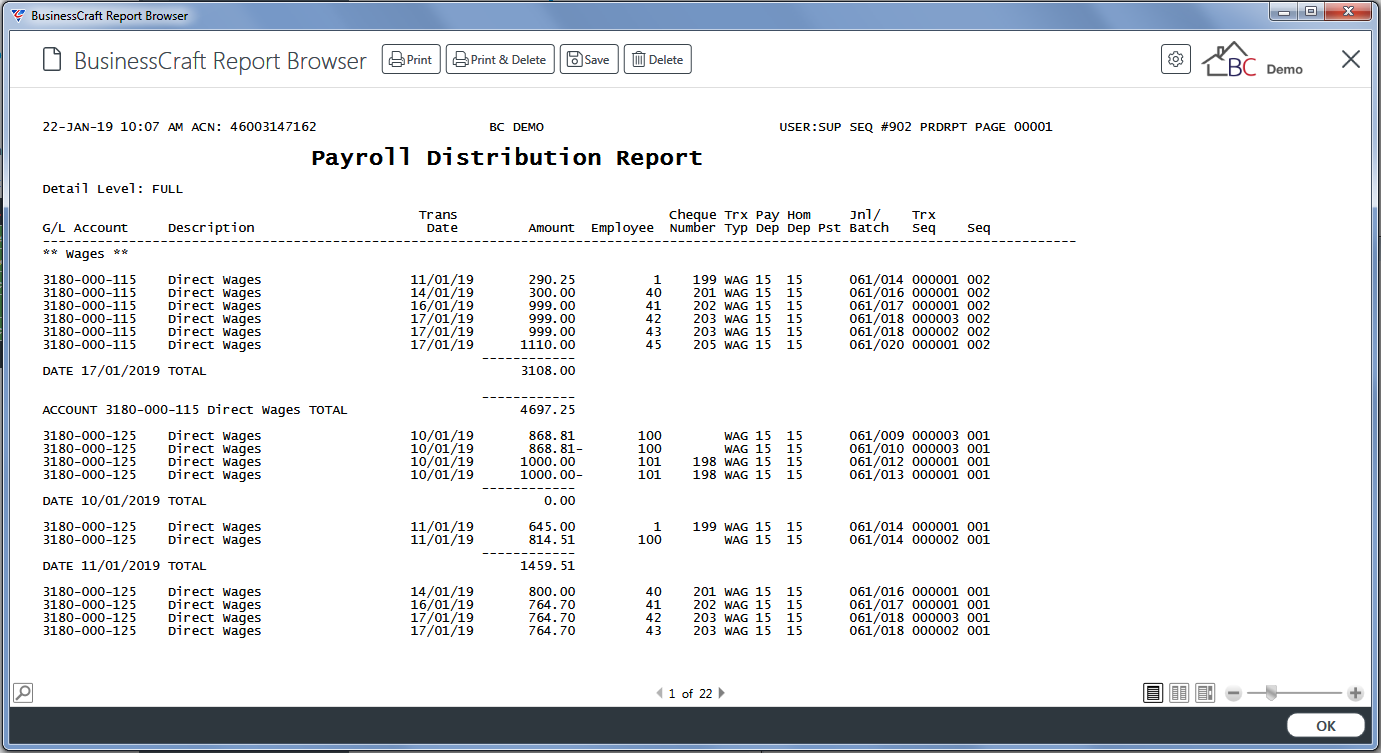Image resolution: width=1381 pixels, height=753 pixels.
Task: Click the ACCOUNT 3180-000-115 Direct Wages TOTAL label
Action: point(195,410)
